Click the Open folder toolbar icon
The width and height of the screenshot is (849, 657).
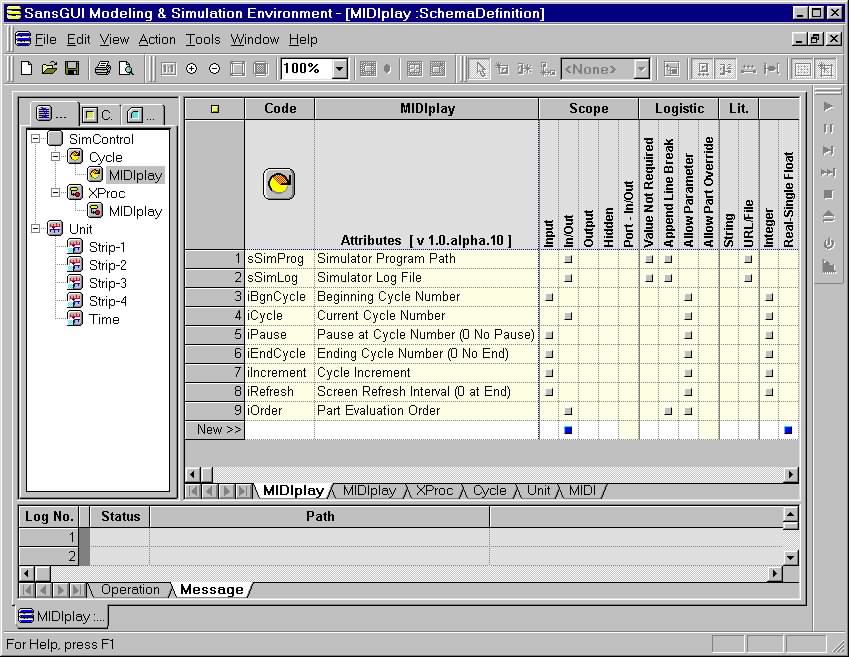click(49, 69)
